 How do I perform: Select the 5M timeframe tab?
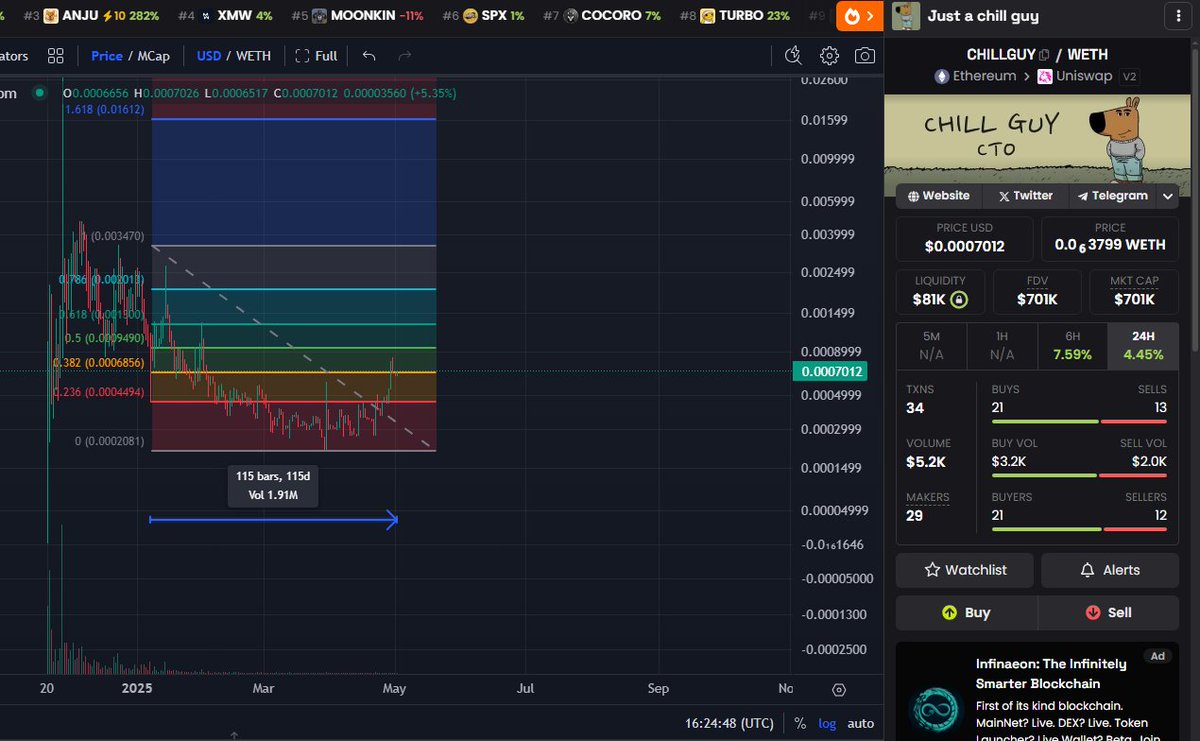[931, 346]
